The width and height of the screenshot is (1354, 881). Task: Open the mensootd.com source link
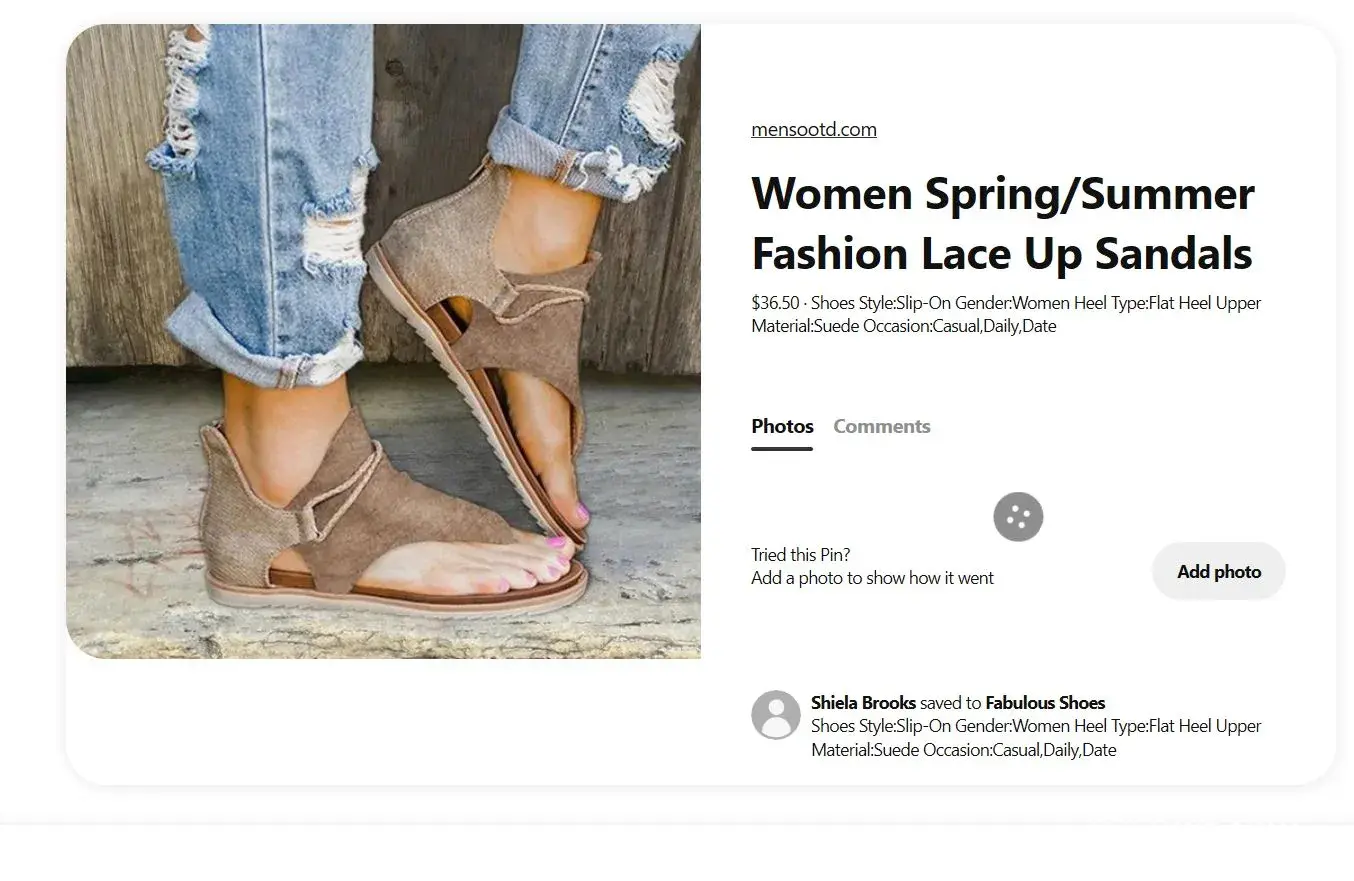click(x=813, y=129)
